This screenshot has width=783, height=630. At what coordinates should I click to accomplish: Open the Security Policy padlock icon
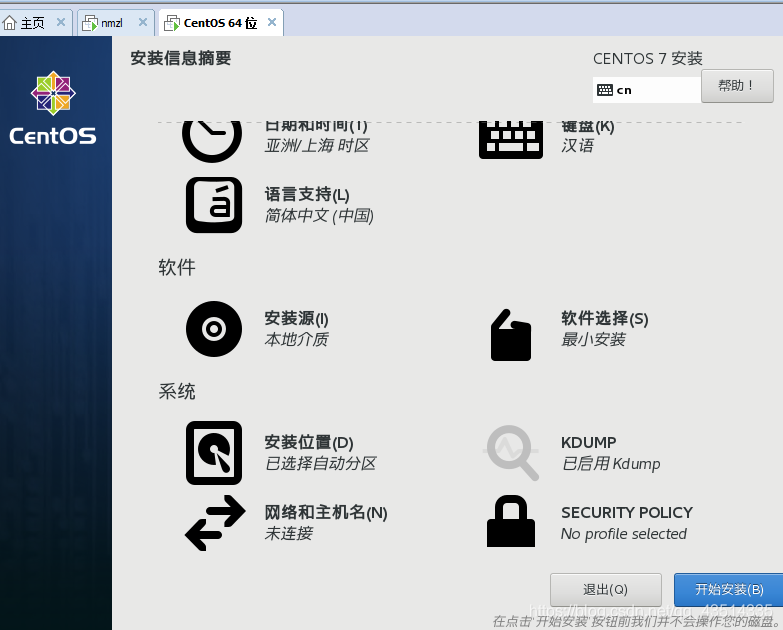coord(511,521)
